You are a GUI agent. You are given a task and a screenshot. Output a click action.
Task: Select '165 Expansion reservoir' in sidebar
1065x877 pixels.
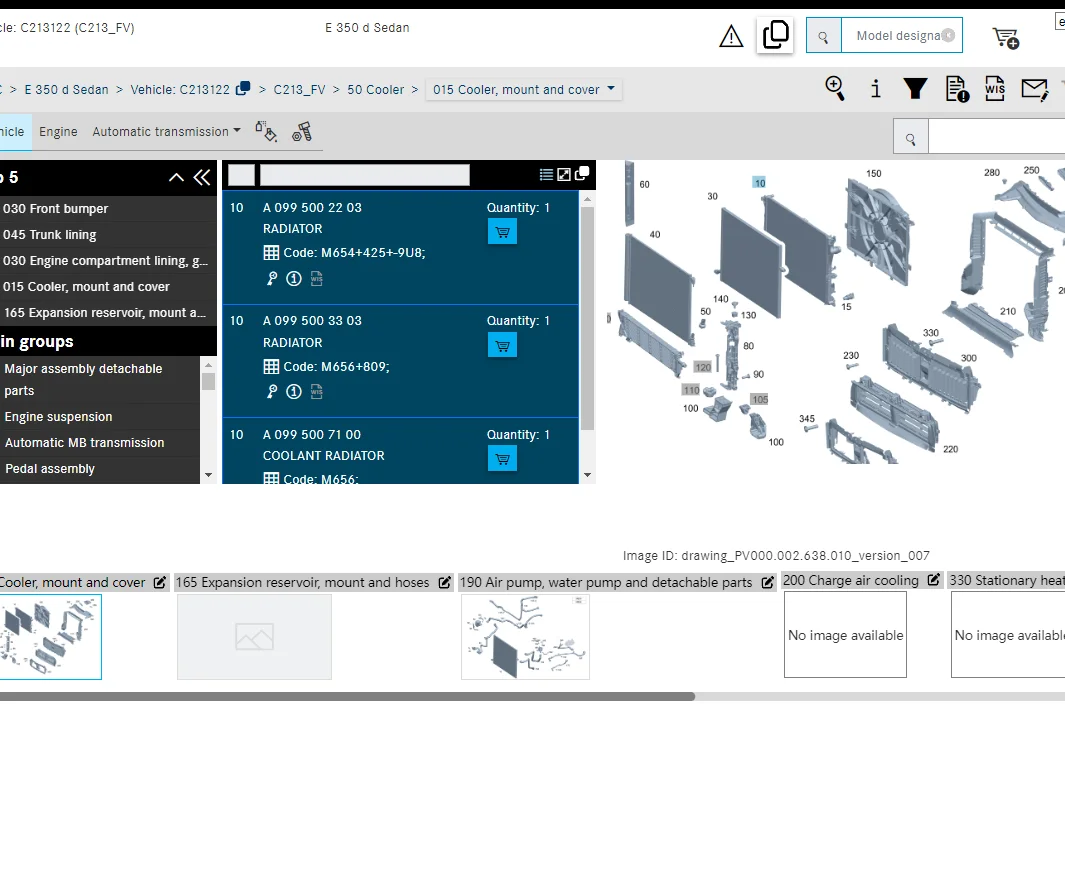click(107, 312)
